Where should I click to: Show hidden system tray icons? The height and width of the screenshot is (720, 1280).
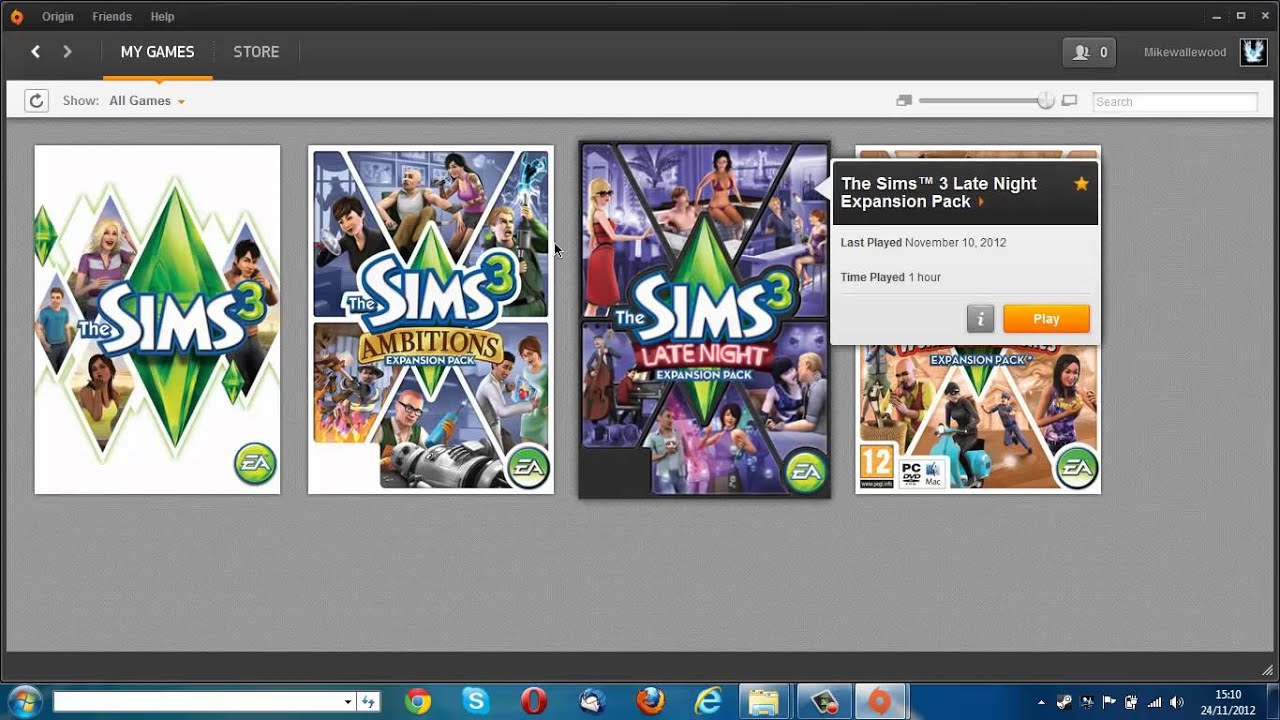point(1041,702)
